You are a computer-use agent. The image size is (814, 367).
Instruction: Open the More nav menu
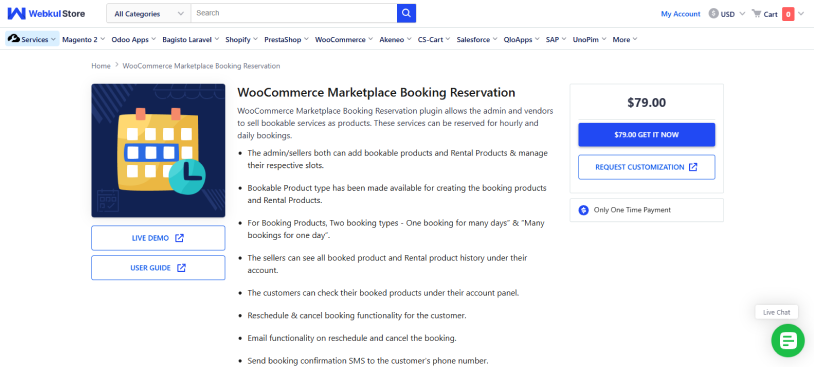pyautogui.click(x=625, y=39)
